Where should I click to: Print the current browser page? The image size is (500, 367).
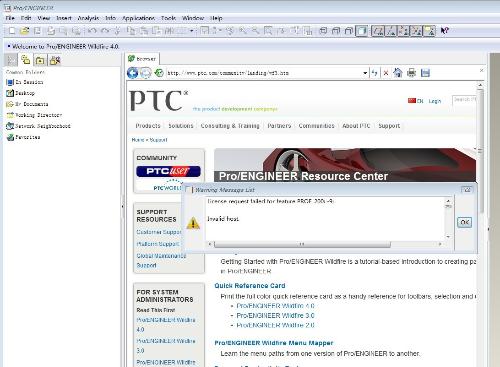[412, 73]
